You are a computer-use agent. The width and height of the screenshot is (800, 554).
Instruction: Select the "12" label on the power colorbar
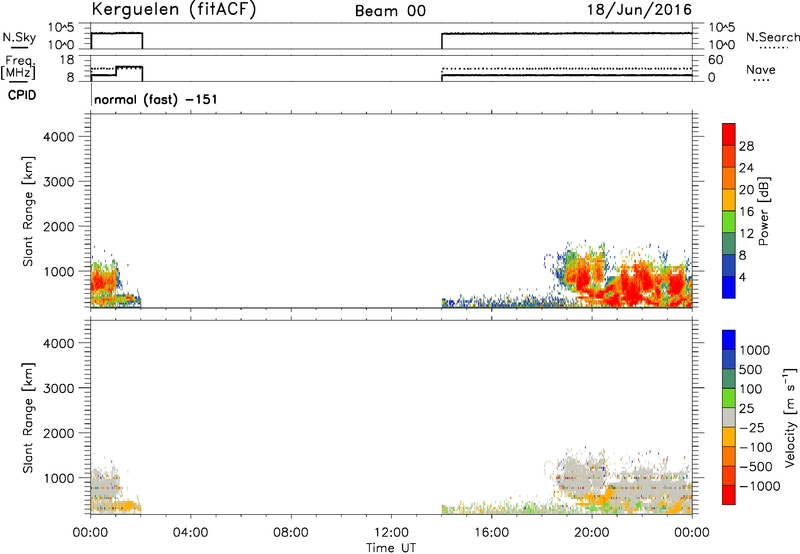coord(746,234)
